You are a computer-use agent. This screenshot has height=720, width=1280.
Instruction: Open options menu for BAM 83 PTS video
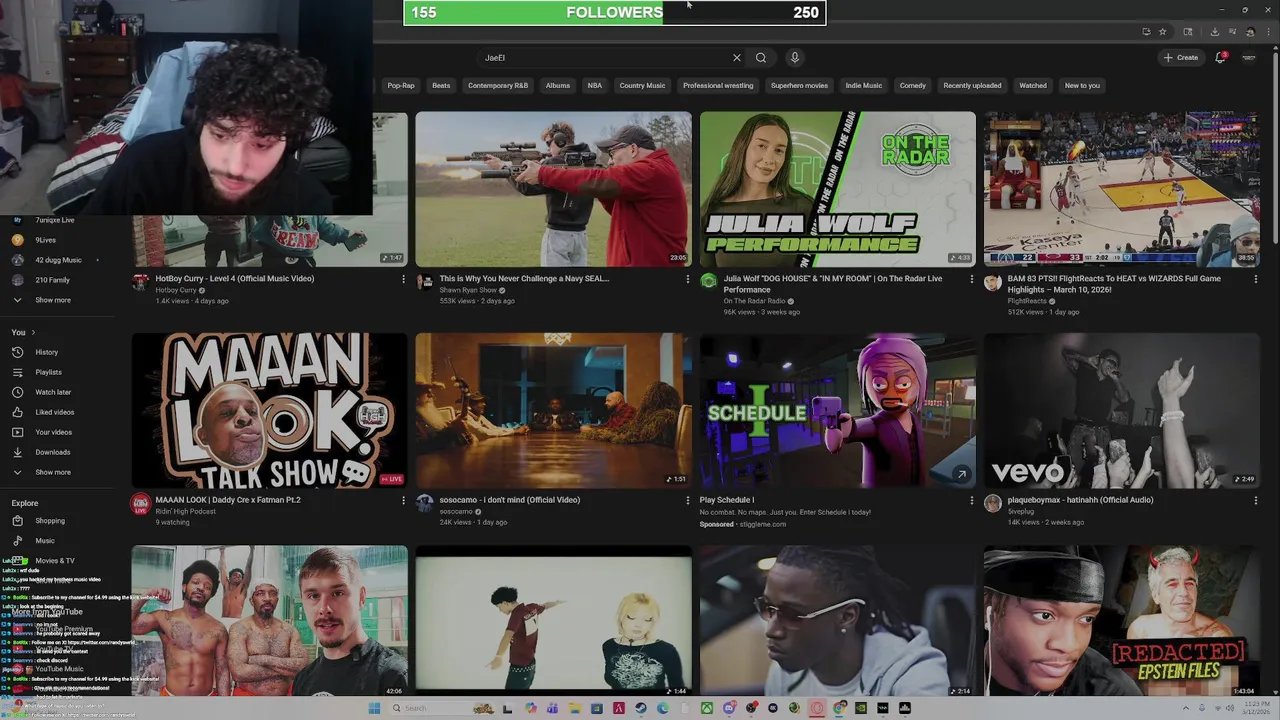click(1256, 280)
